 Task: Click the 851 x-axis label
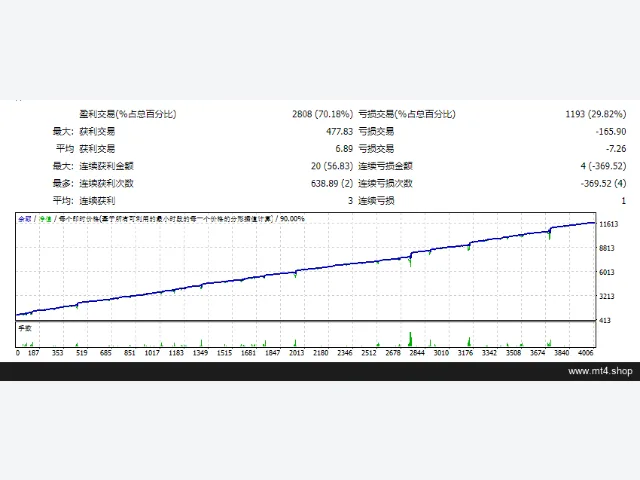(x=129, y=353)
